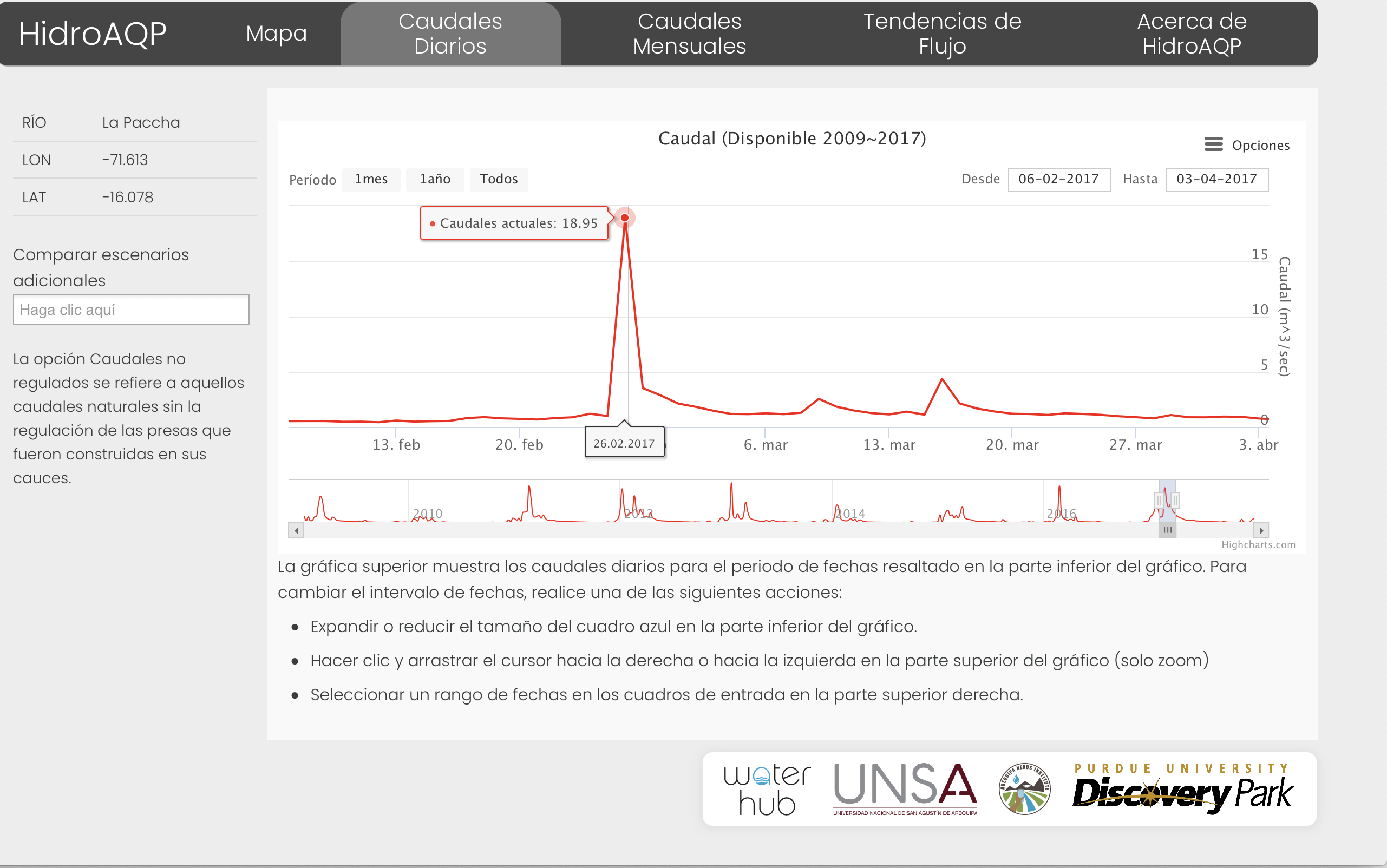Screen dimensions: 1387x868
Task: Select the 1mes period button
Action: coord(371,179)
